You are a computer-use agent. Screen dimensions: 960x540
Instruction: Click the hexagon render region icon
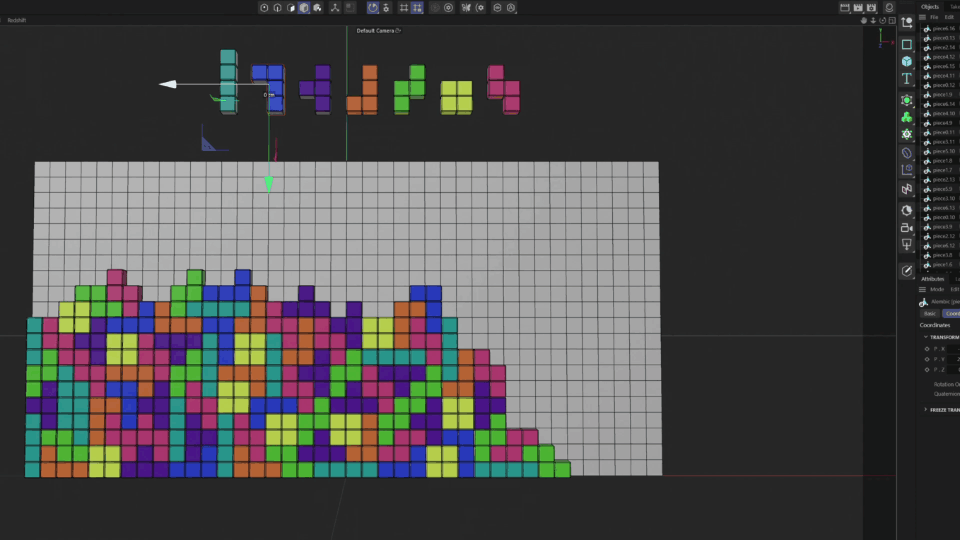point(497,8)
